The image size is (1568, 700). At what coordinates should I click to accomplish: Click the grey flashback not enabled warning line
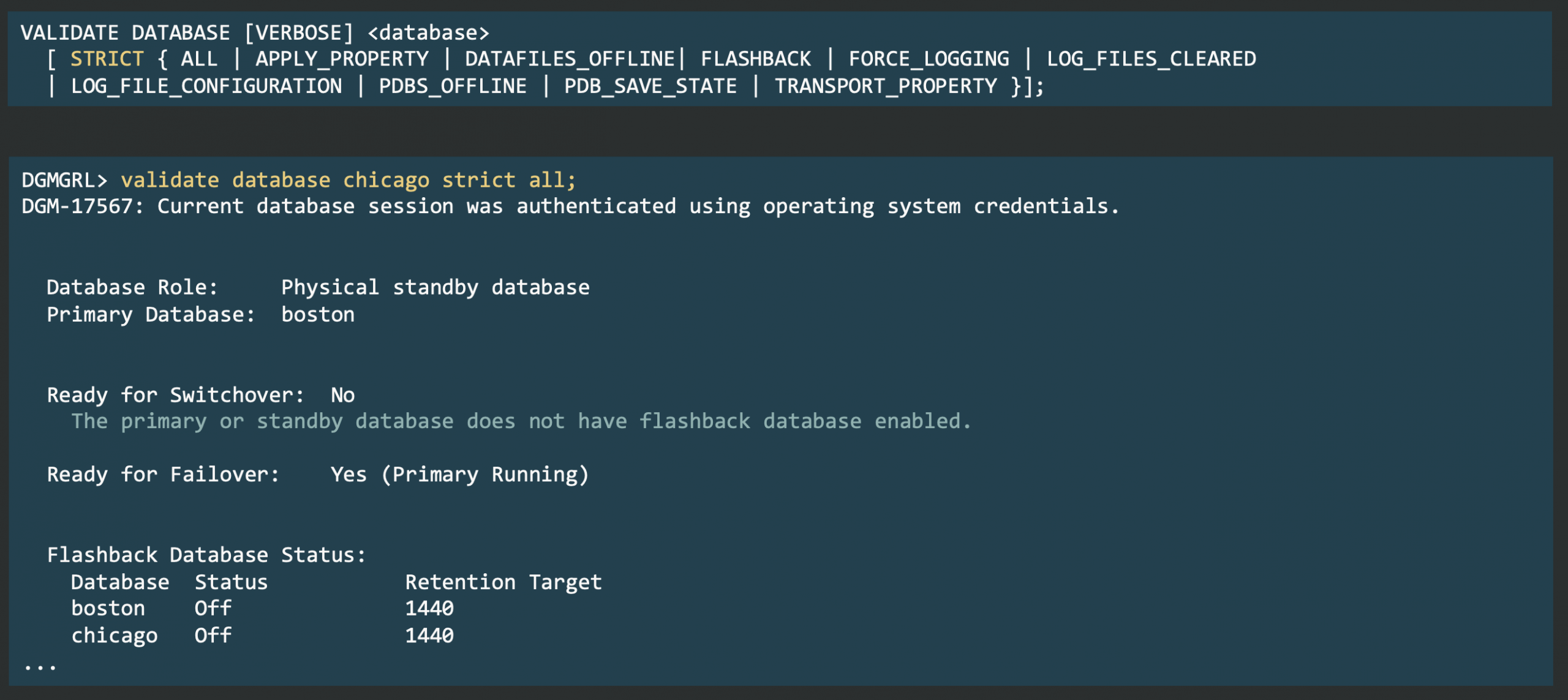pyautogui.click(x=521, y=421)
